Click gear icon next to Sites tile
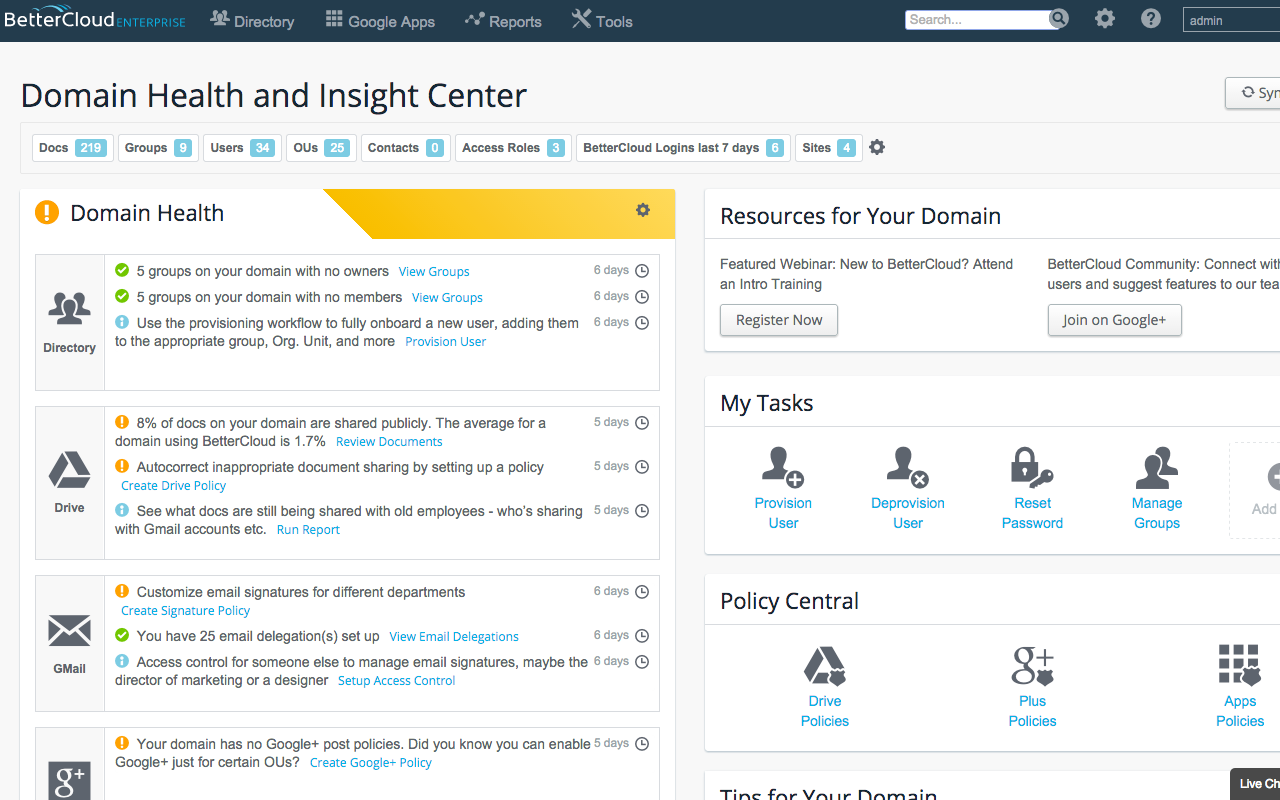1280x800 pixels. (877, 147)
